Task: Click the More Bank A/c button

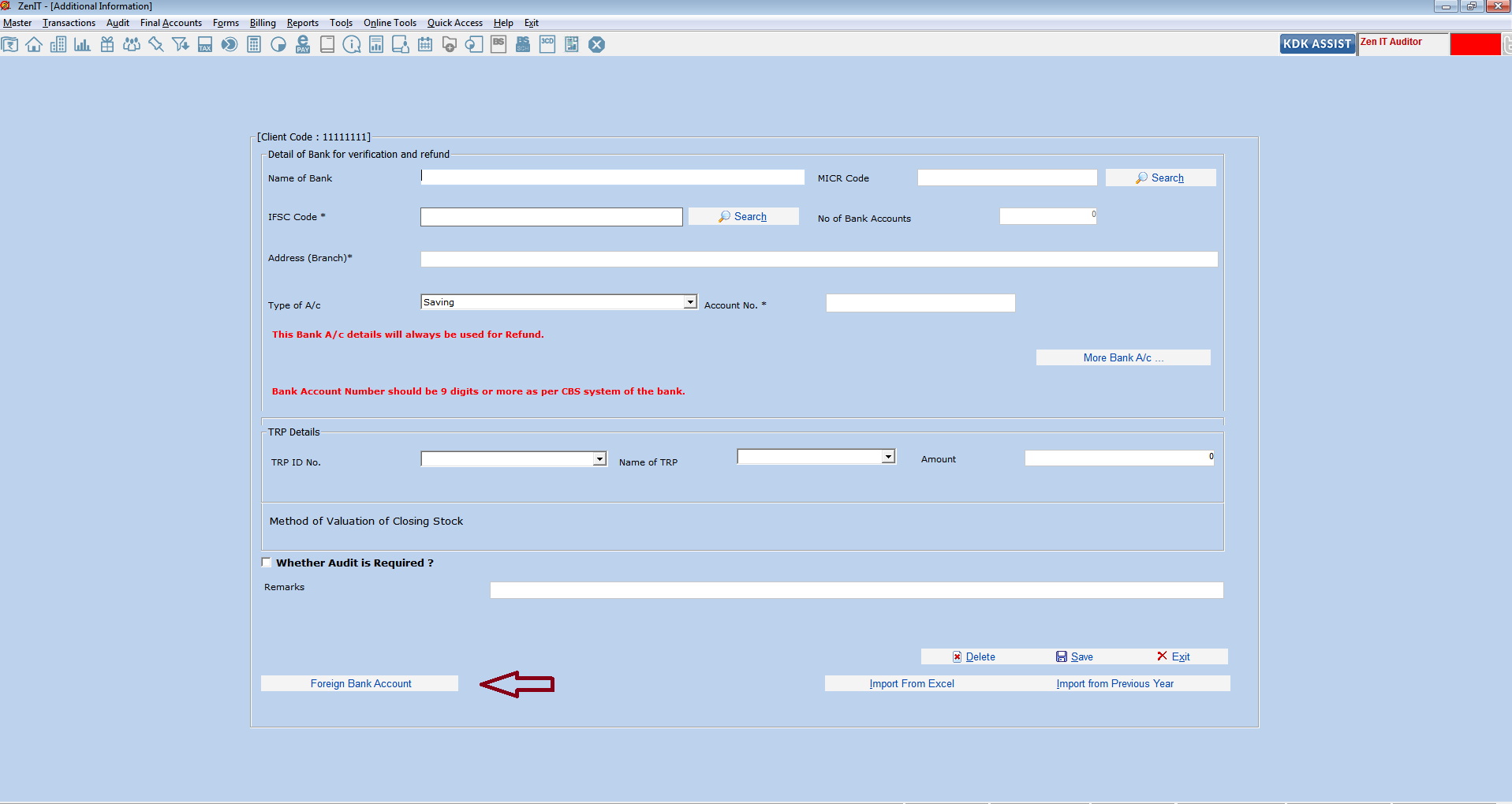Action: coord(1123,357)
